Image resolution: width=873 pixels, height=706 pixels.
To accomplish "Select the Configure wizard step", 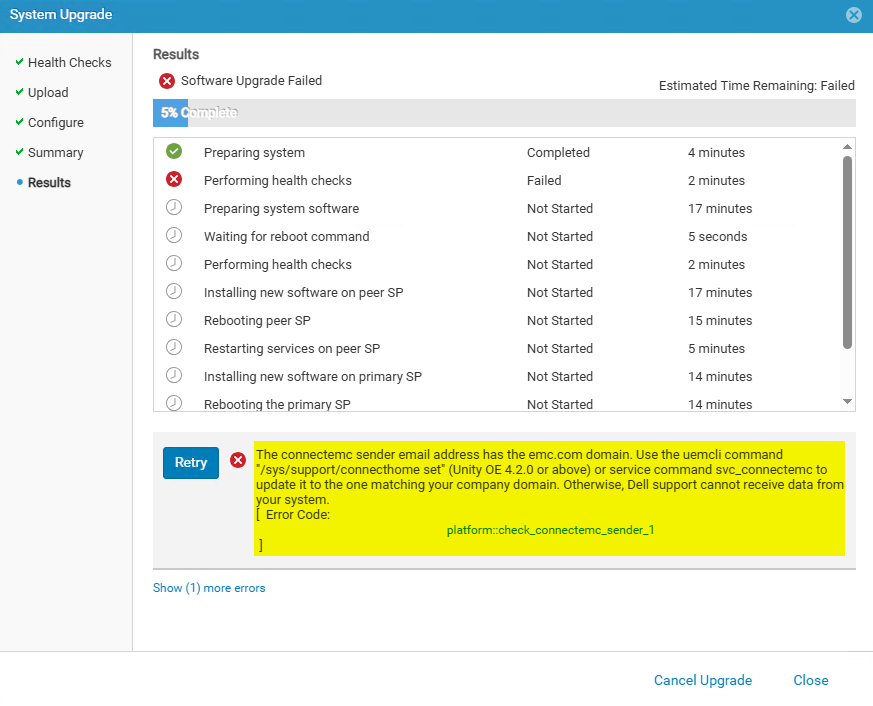I will 55,122.
